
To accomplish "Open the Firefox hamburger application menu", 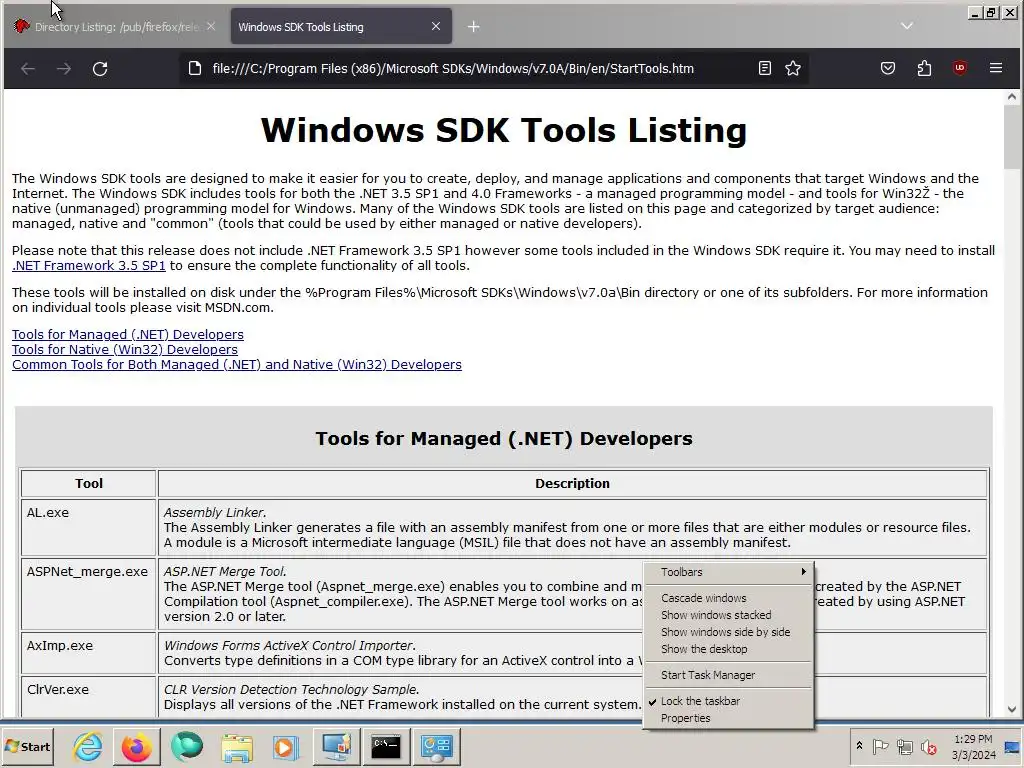I will pyautogui.click(x=996, y=68).
